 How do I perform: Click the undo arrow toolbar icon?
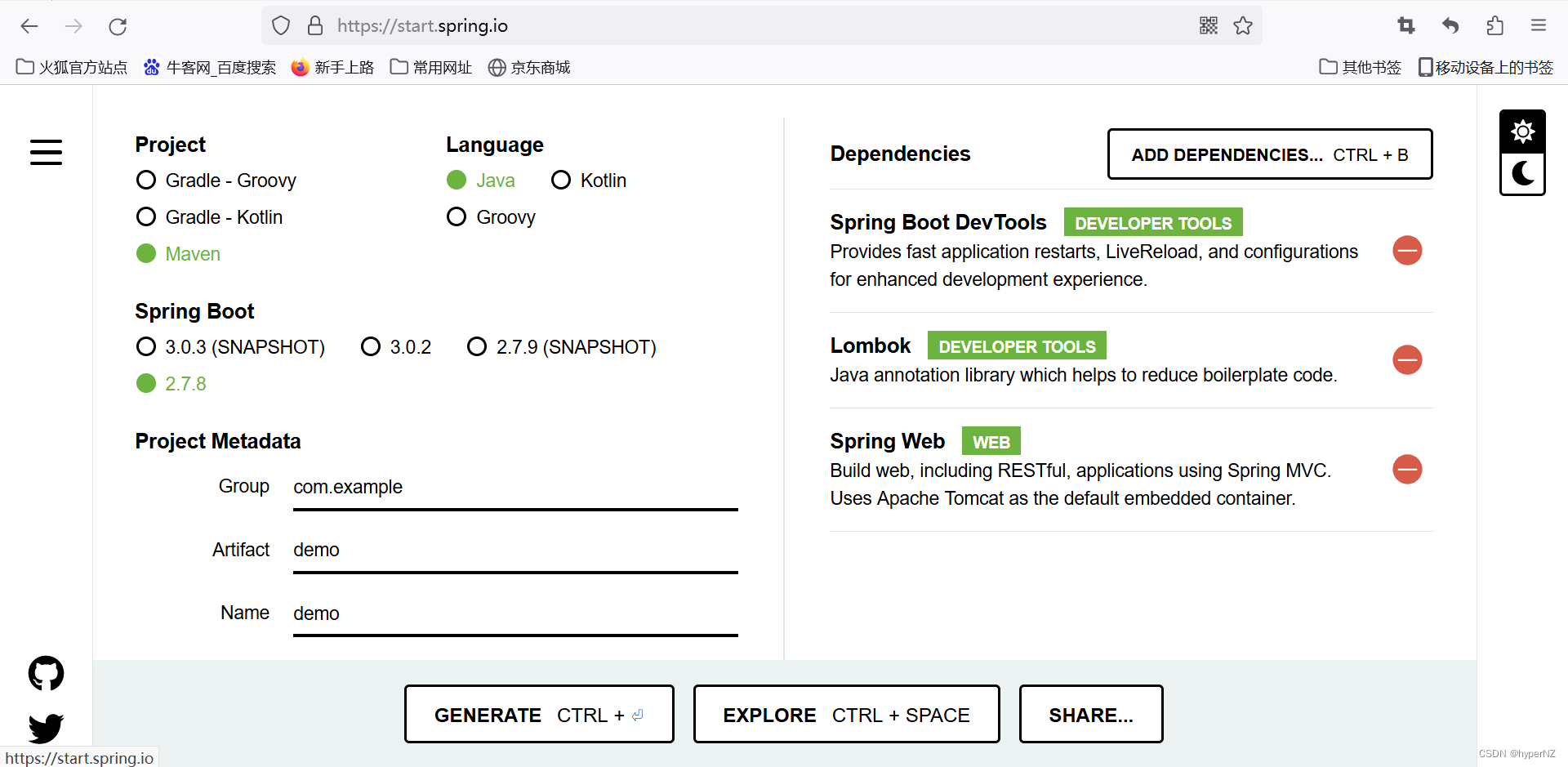pyautogui.click(x=1450, y=26)
